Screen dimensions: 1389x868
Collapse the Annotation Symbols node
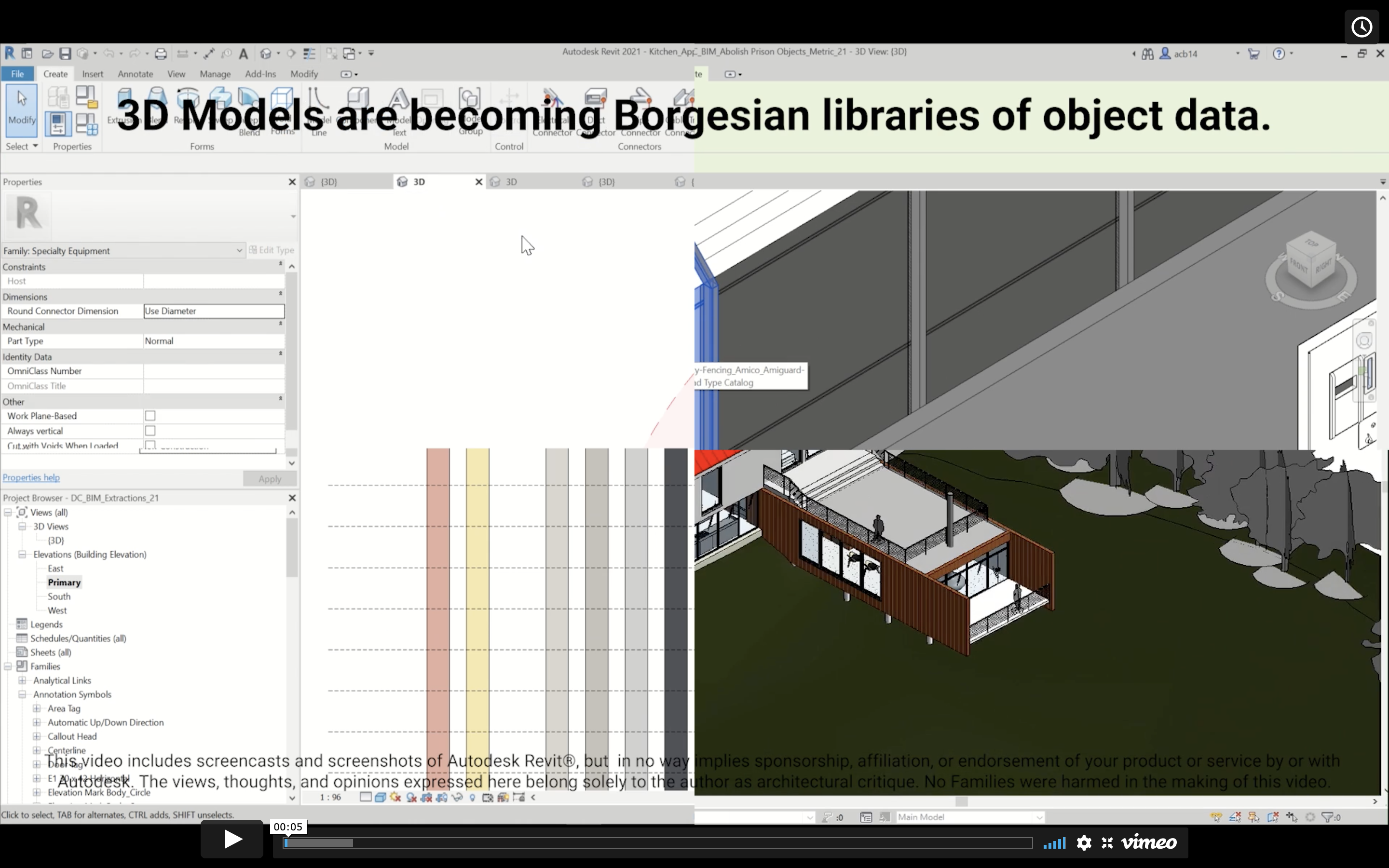[x=22, y=694]
